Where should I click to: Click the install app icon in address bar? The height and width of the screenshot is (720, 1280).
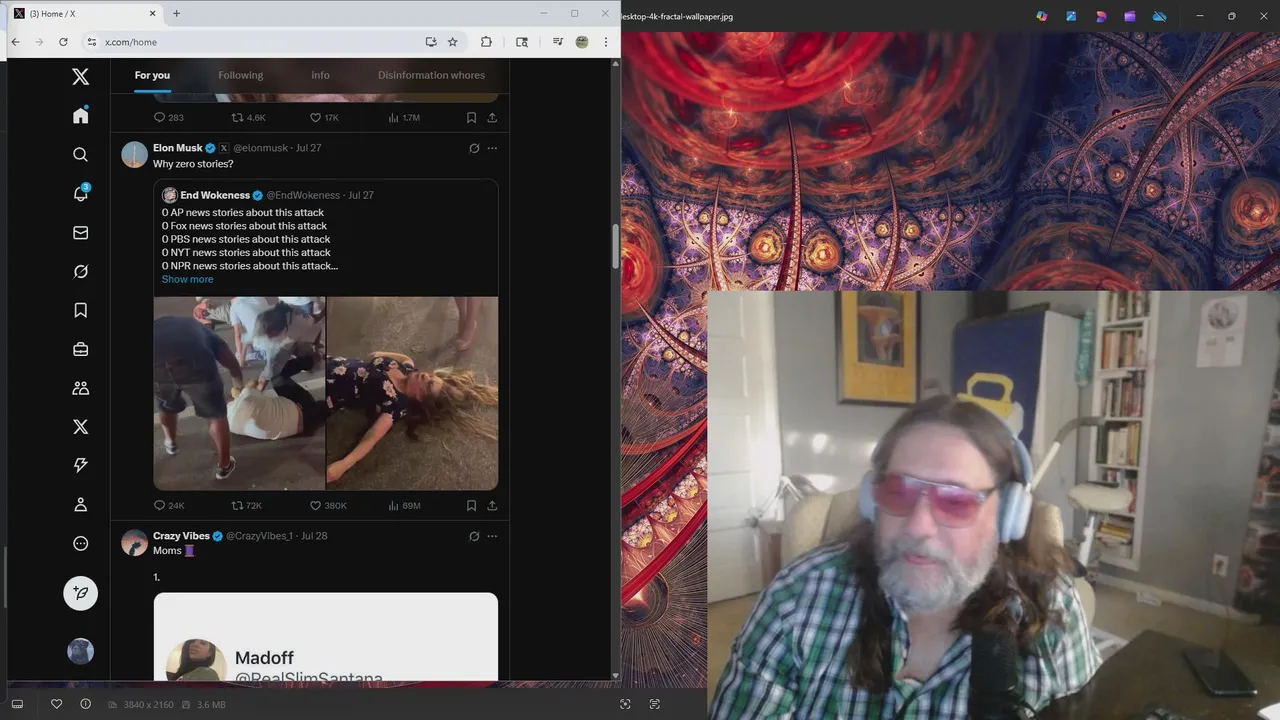(431, 42)
